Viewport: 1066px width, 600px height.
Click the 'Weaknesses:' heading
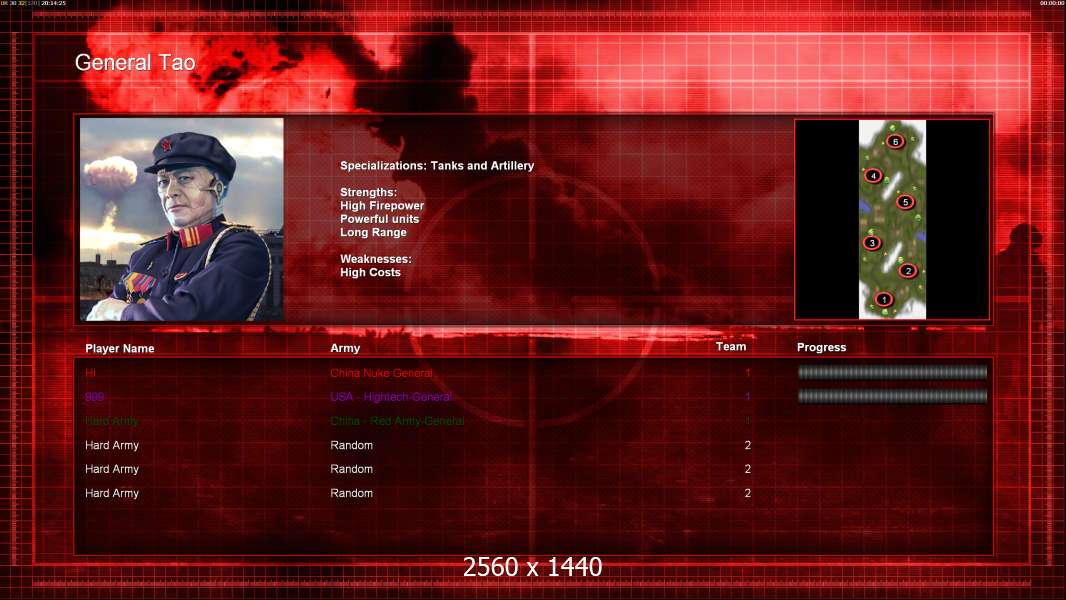click(x=376, y=259)
